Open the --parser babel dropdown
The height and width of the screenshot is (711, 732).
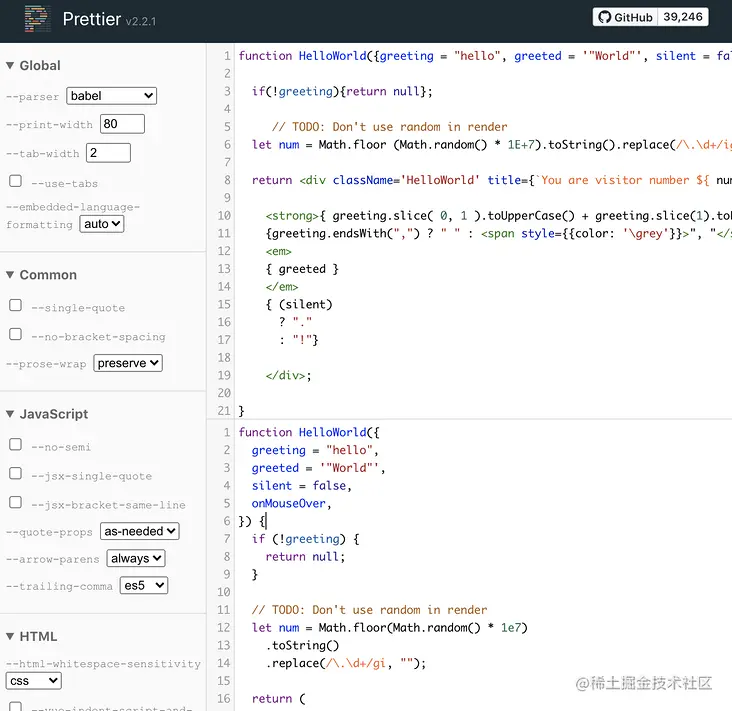click(112, 96)
